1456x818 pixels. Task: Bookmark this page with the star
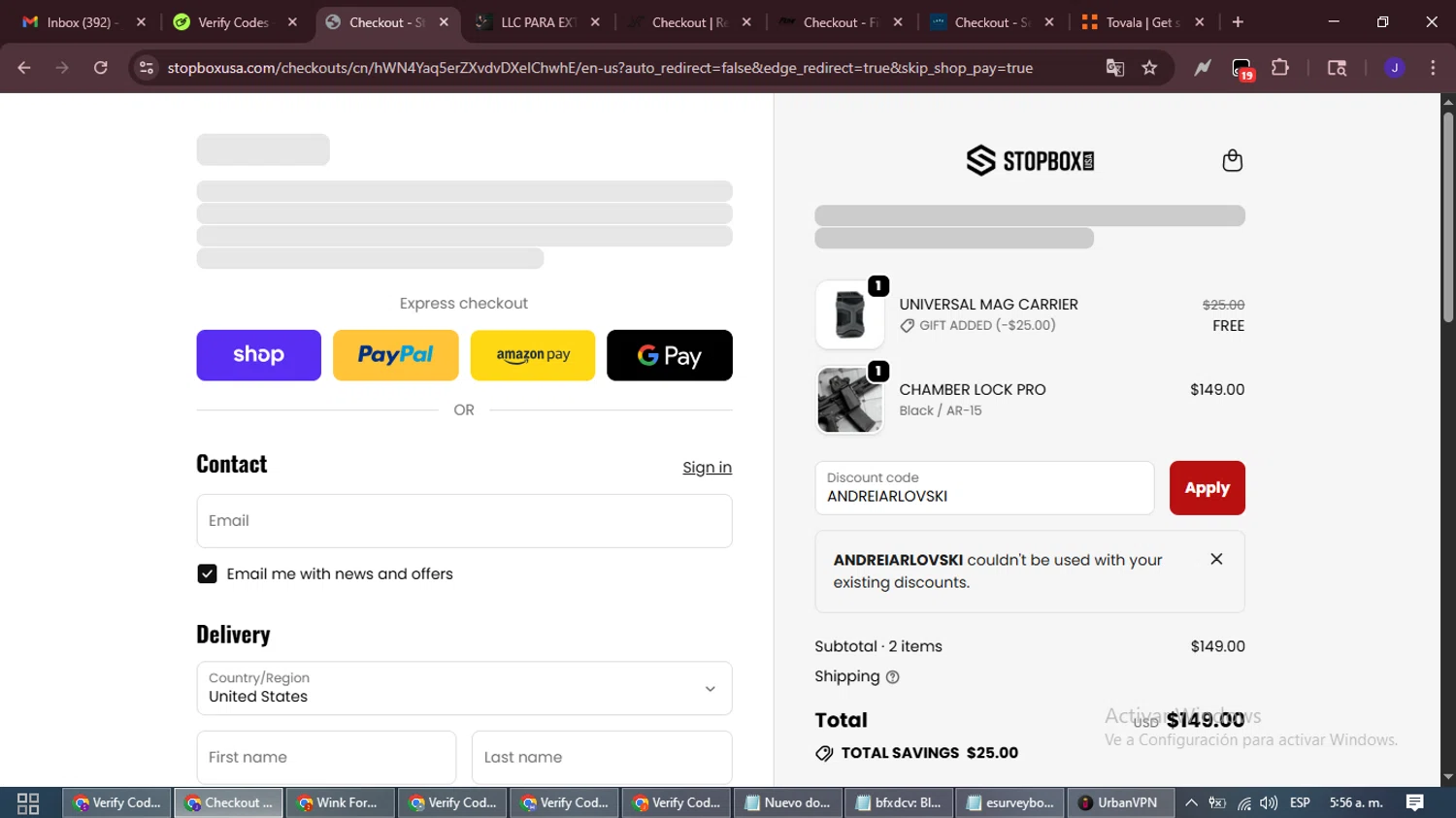click(1149, 68)
